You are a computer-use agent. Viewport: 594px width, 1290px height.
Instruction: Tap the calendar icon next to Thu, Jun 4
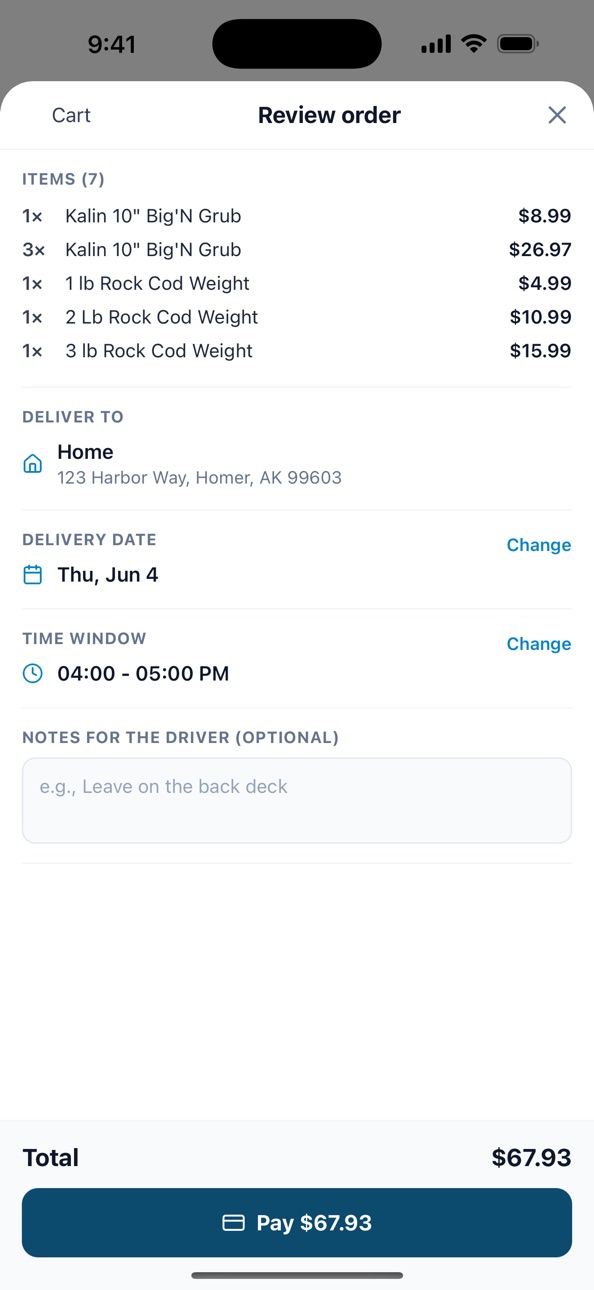pos(33,575)
